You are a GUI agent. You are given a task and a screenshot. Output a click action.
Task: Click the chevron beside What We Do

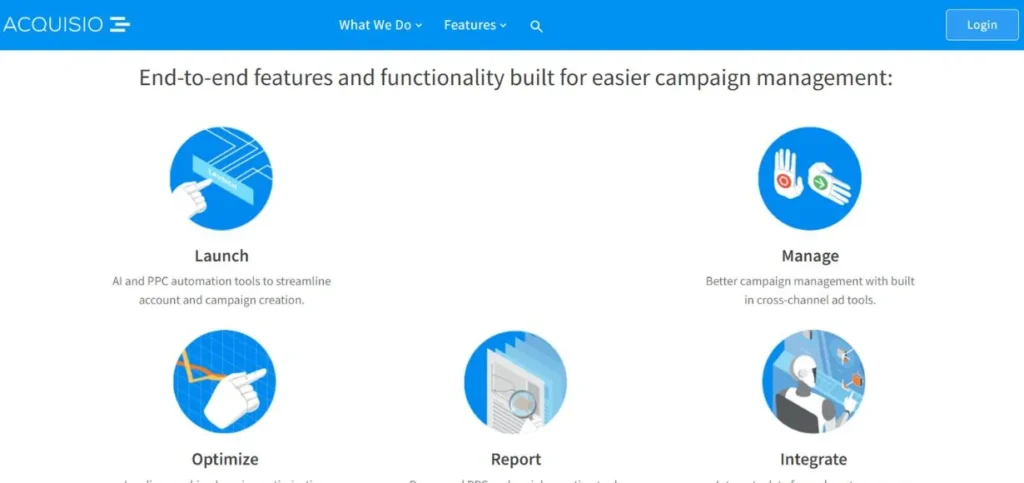coord(419,26)
